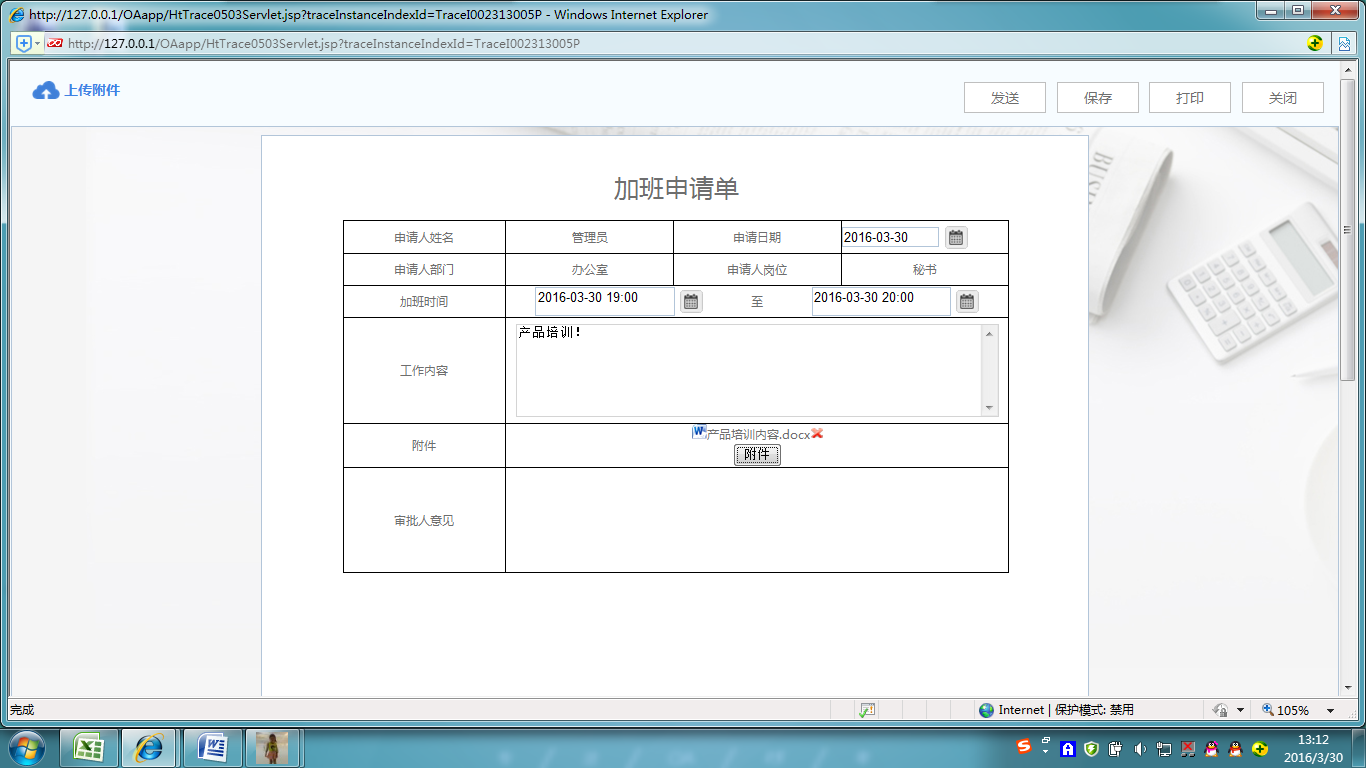Click inside the 申请日期 date field
Screen dimensions: 1366x768
coord(890,236)
